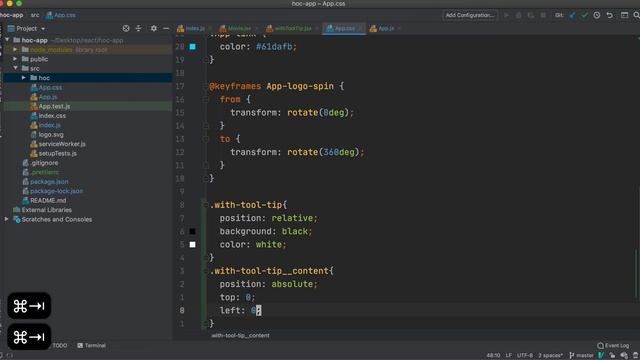Click the App.css breadcrumb in navigation bar
This screenshot has width=640, height=360.
61,15
